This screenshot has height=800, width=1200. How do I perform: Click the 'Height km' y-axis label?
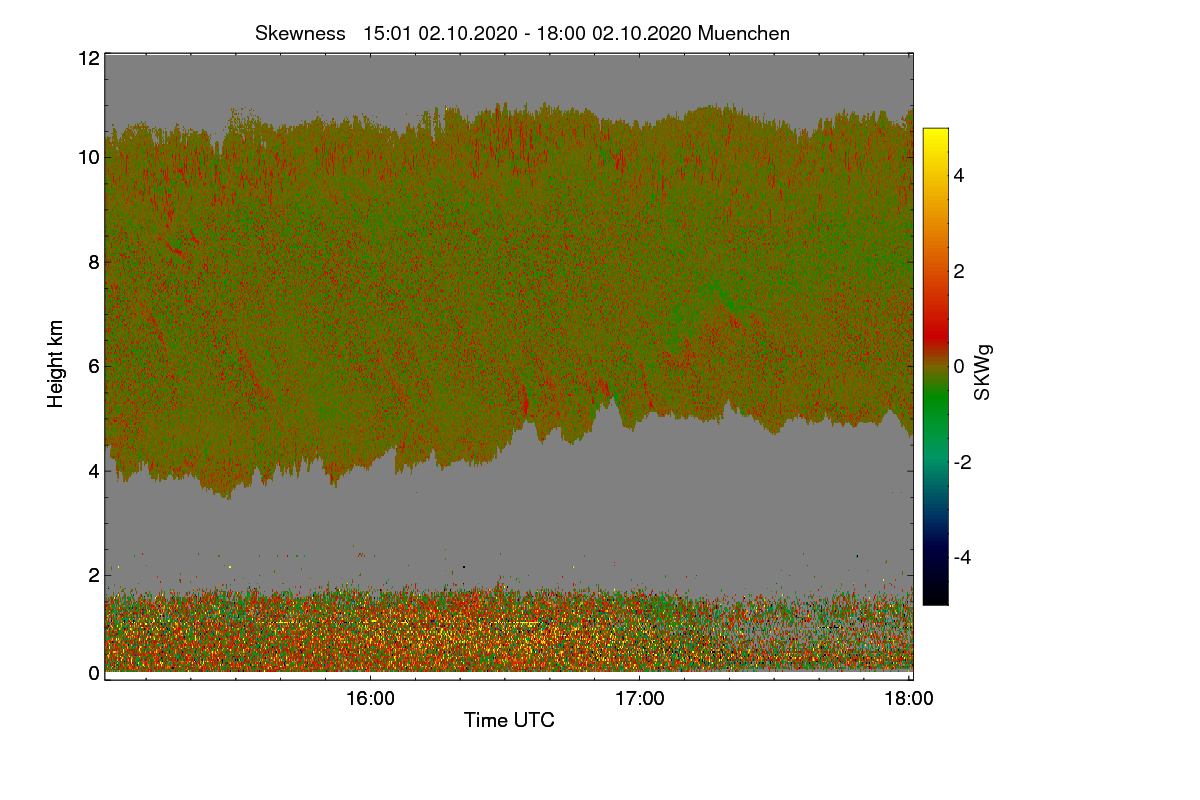56,363
